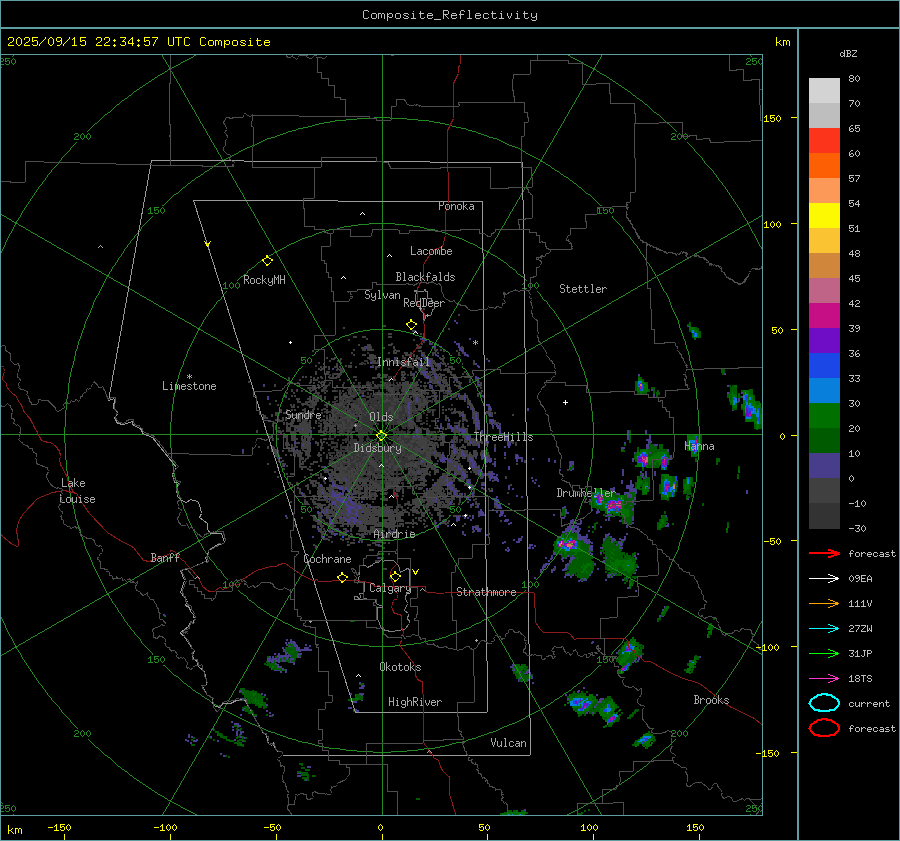Click the yellow diamond marker at RockyMH

[x=267, y=261]
